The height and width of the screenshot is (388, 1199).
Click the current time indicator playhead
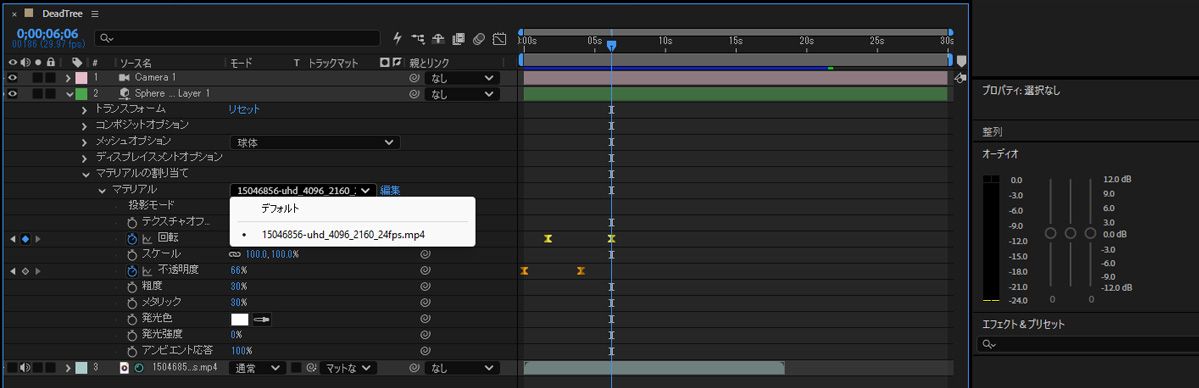[611, 45]
